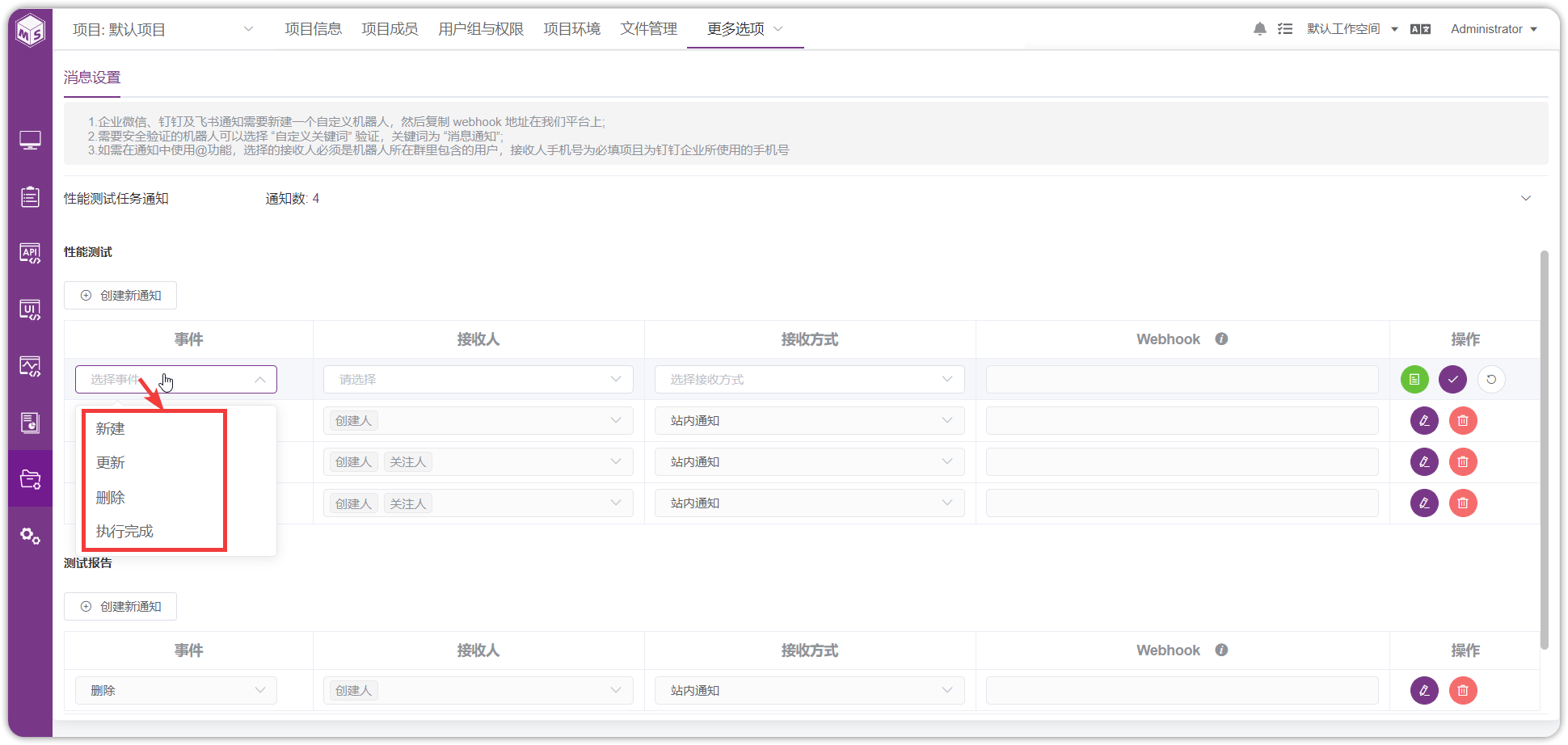Image resolution: width=1568 pixels, height=745 pixels.
Task: Open 站内通知 dropdown in first 创建人 row
Action: coord(810,421)
